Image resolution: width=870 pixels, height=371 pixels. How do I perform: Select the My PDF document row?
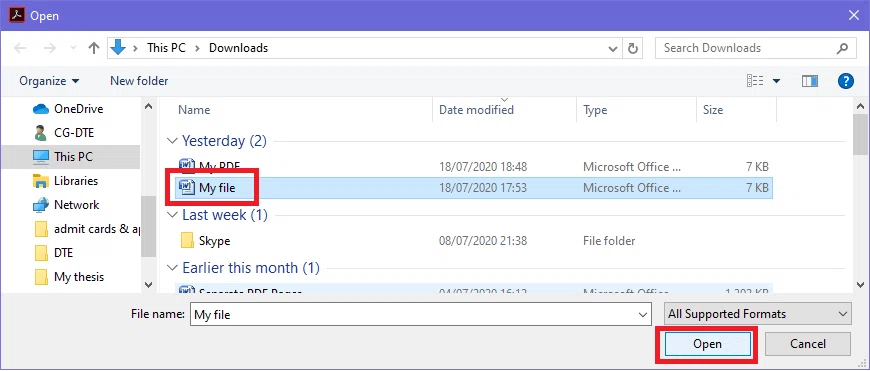474,166
